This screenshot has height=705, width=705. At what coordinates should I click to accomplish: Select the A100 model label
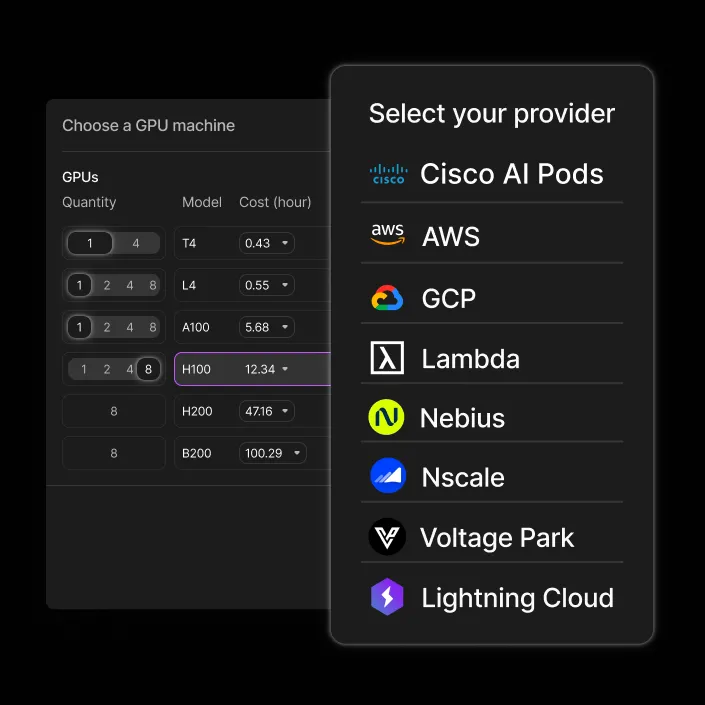(196, 327)
